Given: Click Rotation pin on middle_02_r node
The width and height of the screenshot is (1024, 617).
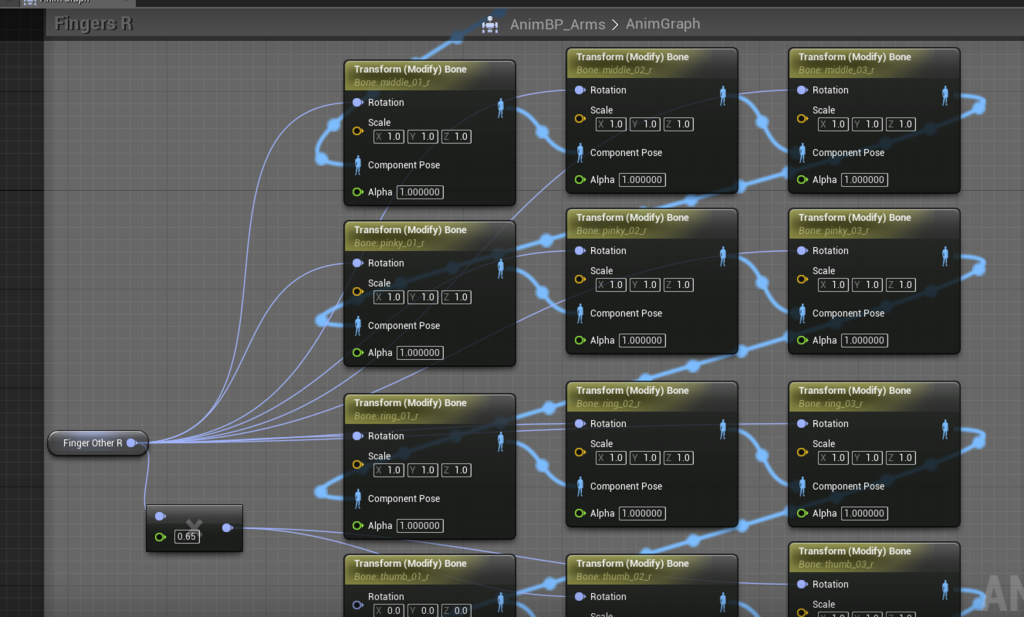Looking at the screenshot, I should [579, 90].
